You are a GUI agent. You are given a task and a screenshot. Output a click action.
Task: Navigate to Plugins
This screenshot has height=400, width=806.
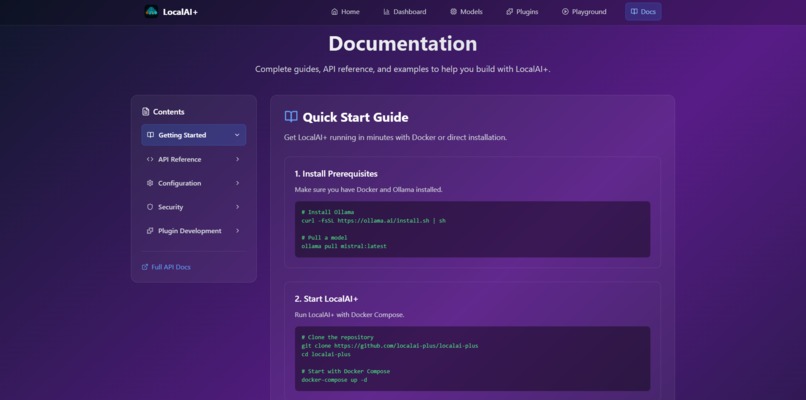(x=522, y=11)
